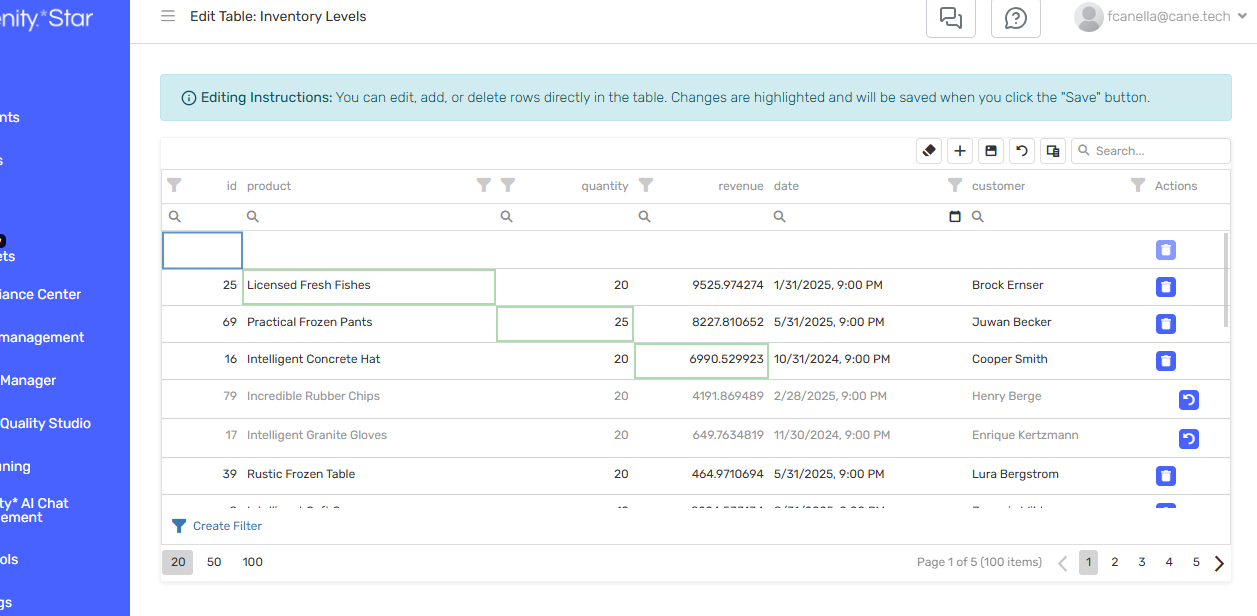Open the filter icon on the product column

tap(484, 185)
